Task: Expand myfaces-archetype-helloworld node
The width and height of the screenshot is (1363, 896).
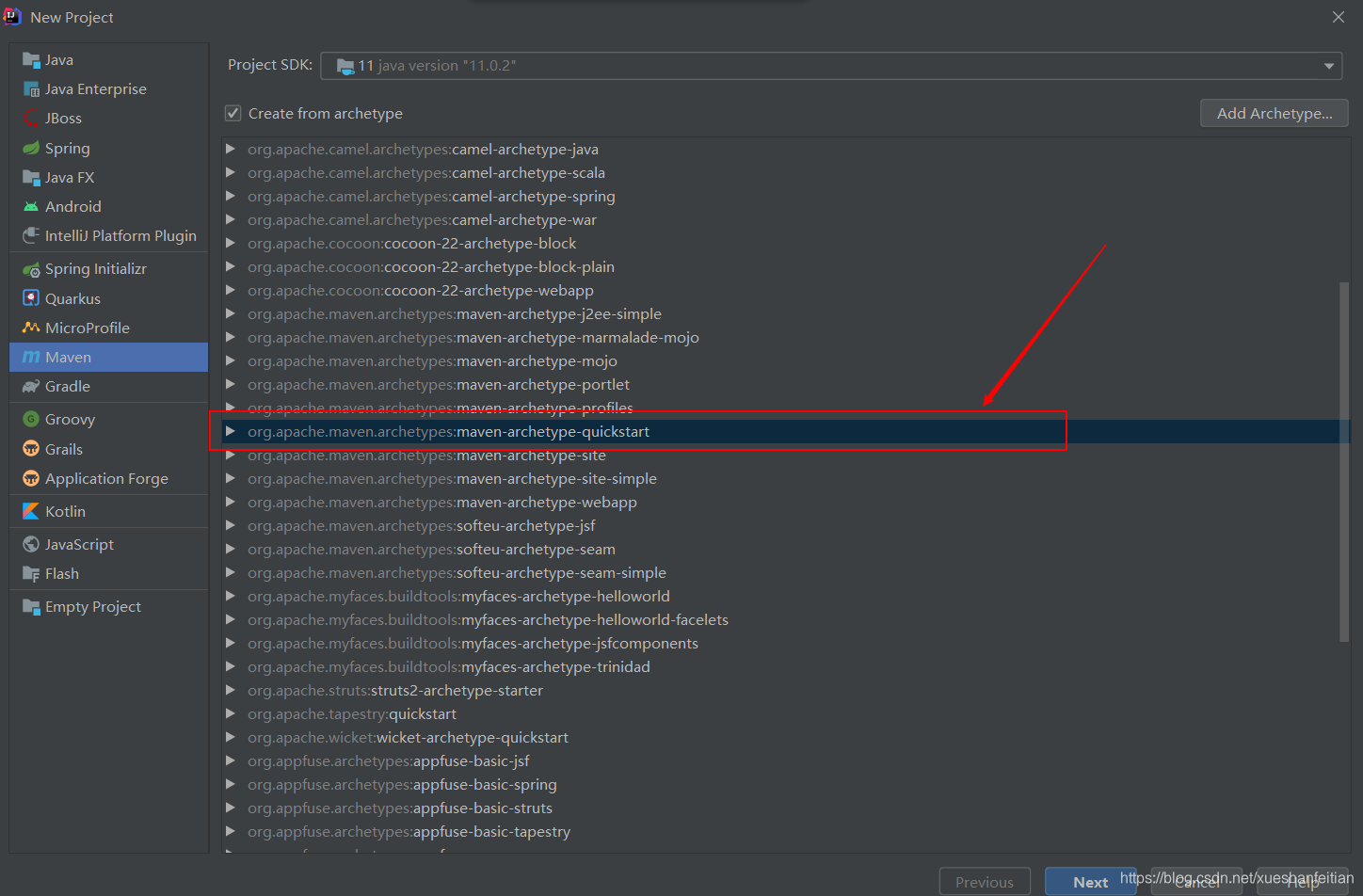Action: click(x=231, y=596)
